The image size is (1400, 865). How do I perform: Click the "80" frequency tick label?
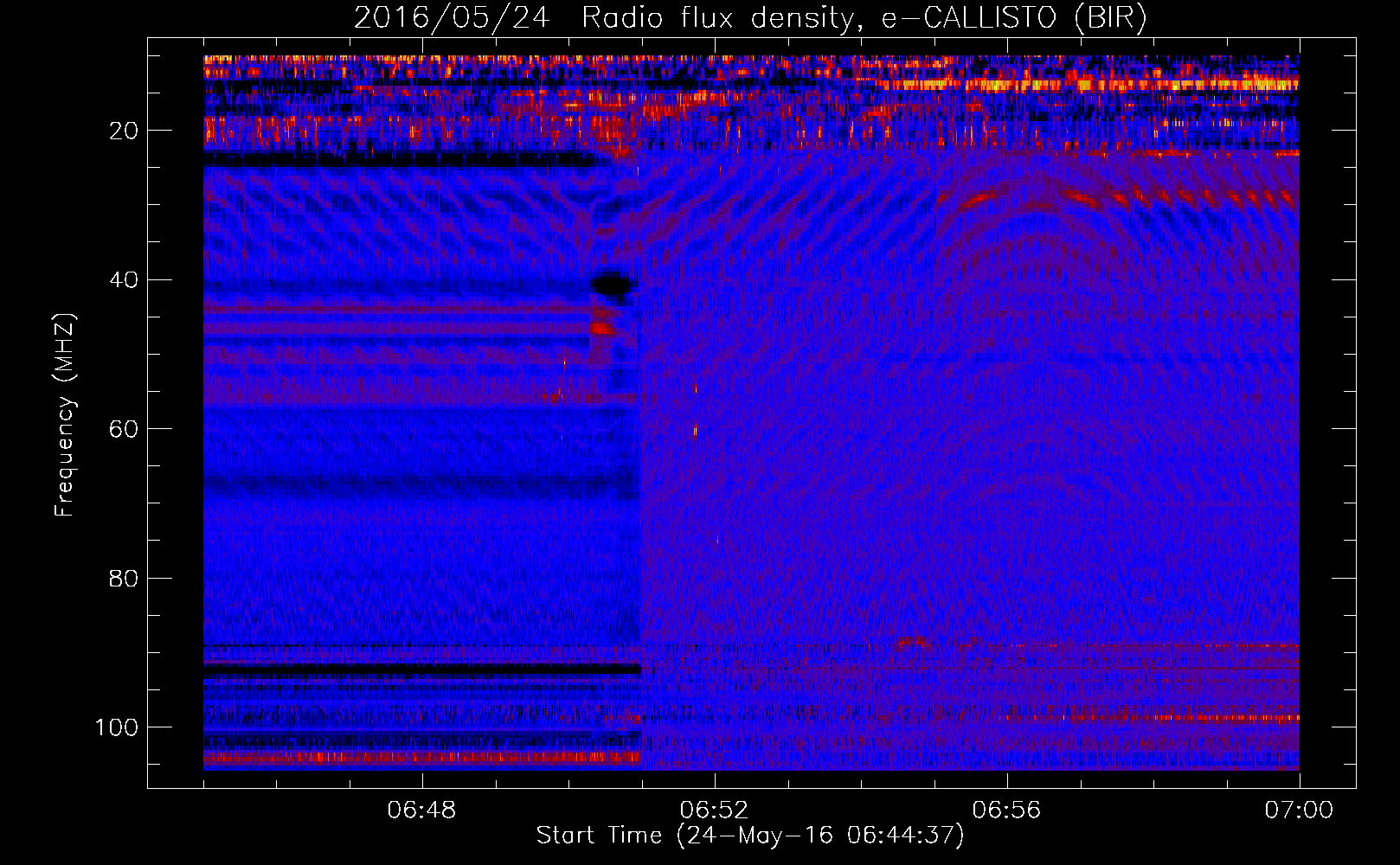pos(124,578)
